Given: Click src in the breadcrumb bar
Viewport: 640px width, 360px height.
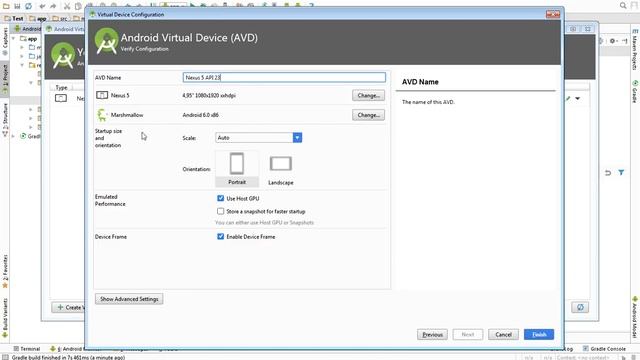Looking at the screenshot, I should (x=60, y=18).
